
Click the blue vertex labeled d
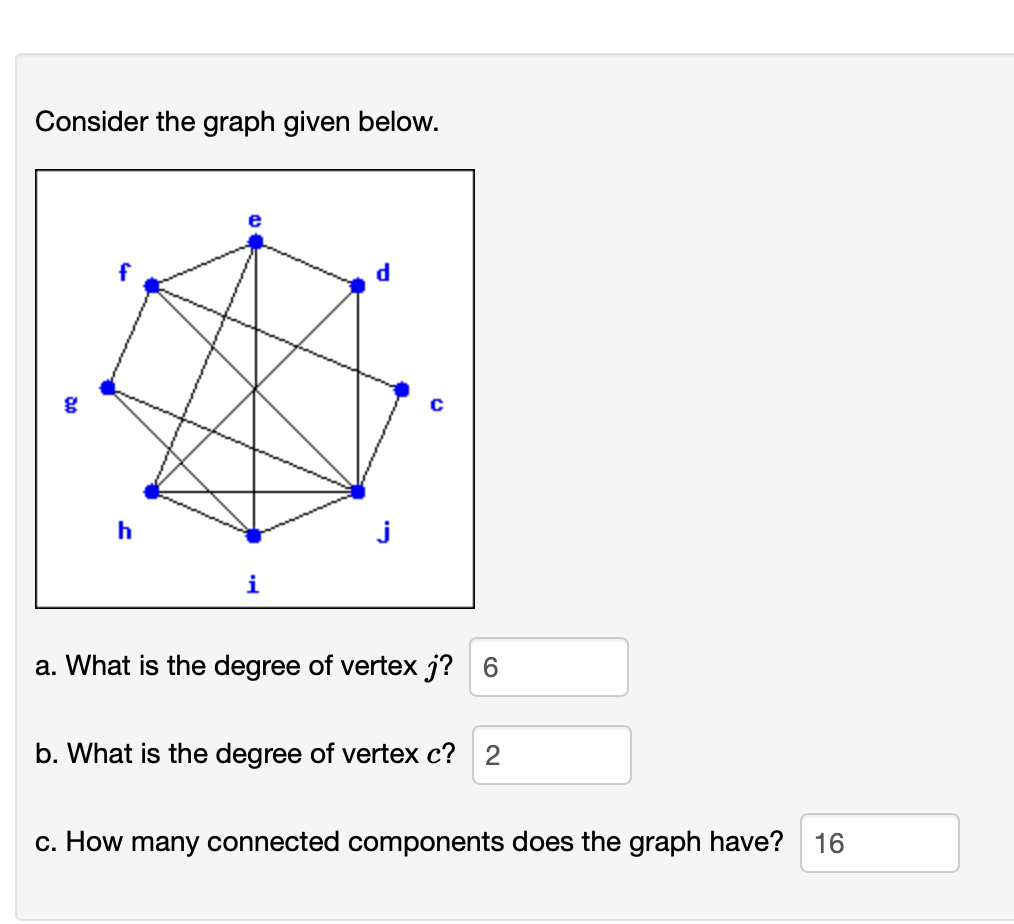(x=357, y=287)
